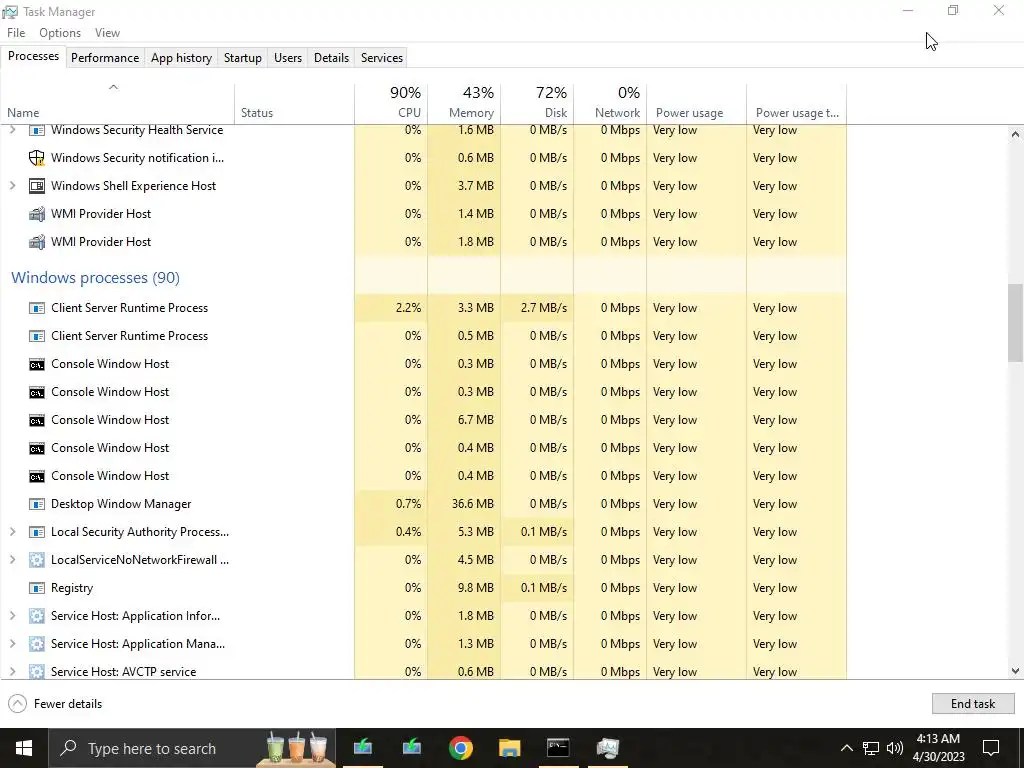Switch to the Services tab
This screenshot has height=768, width=1024.
[382, 57]
